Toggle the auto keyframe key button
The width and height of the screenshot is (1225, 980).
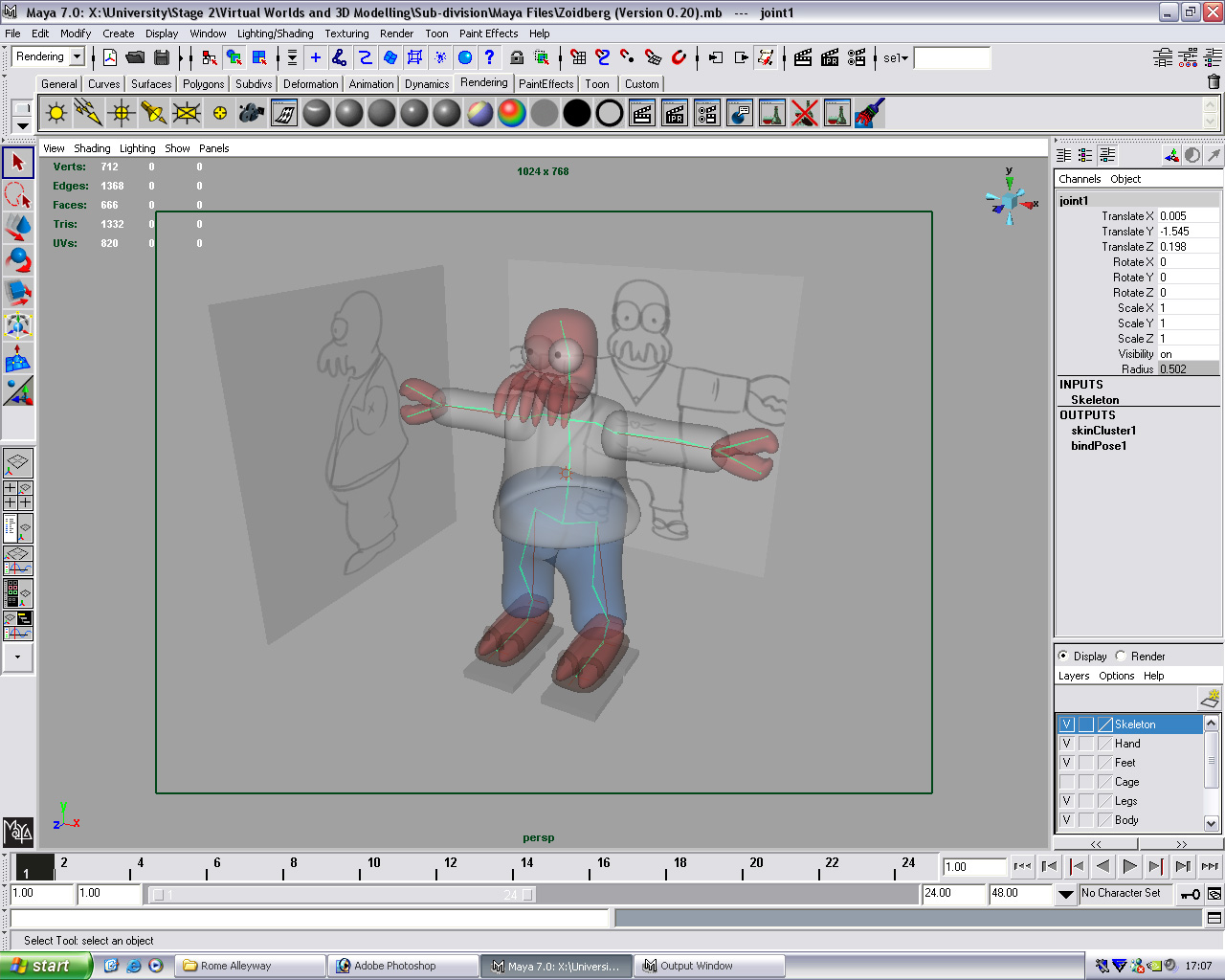(x=1191, y=894)
